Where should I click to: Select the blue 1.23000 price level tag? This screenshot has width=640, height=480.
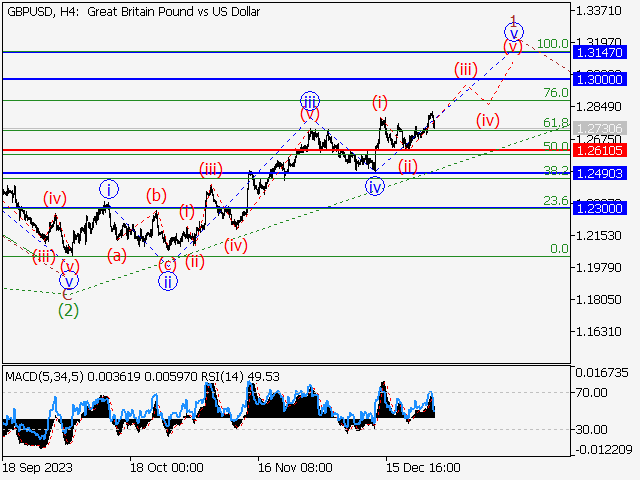pos(600,208)
